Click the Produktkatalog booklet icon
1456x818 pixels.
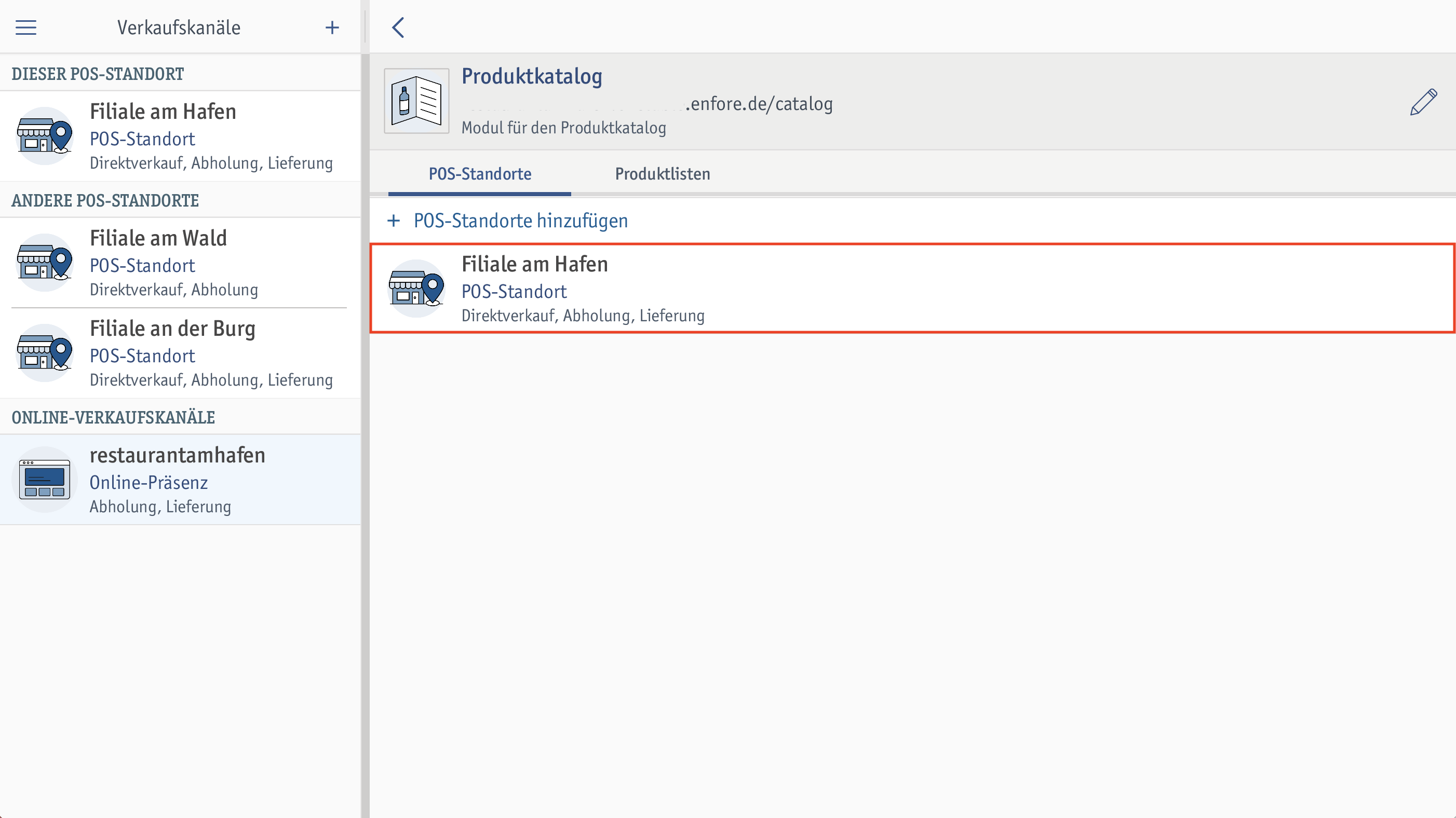(416, 101)
